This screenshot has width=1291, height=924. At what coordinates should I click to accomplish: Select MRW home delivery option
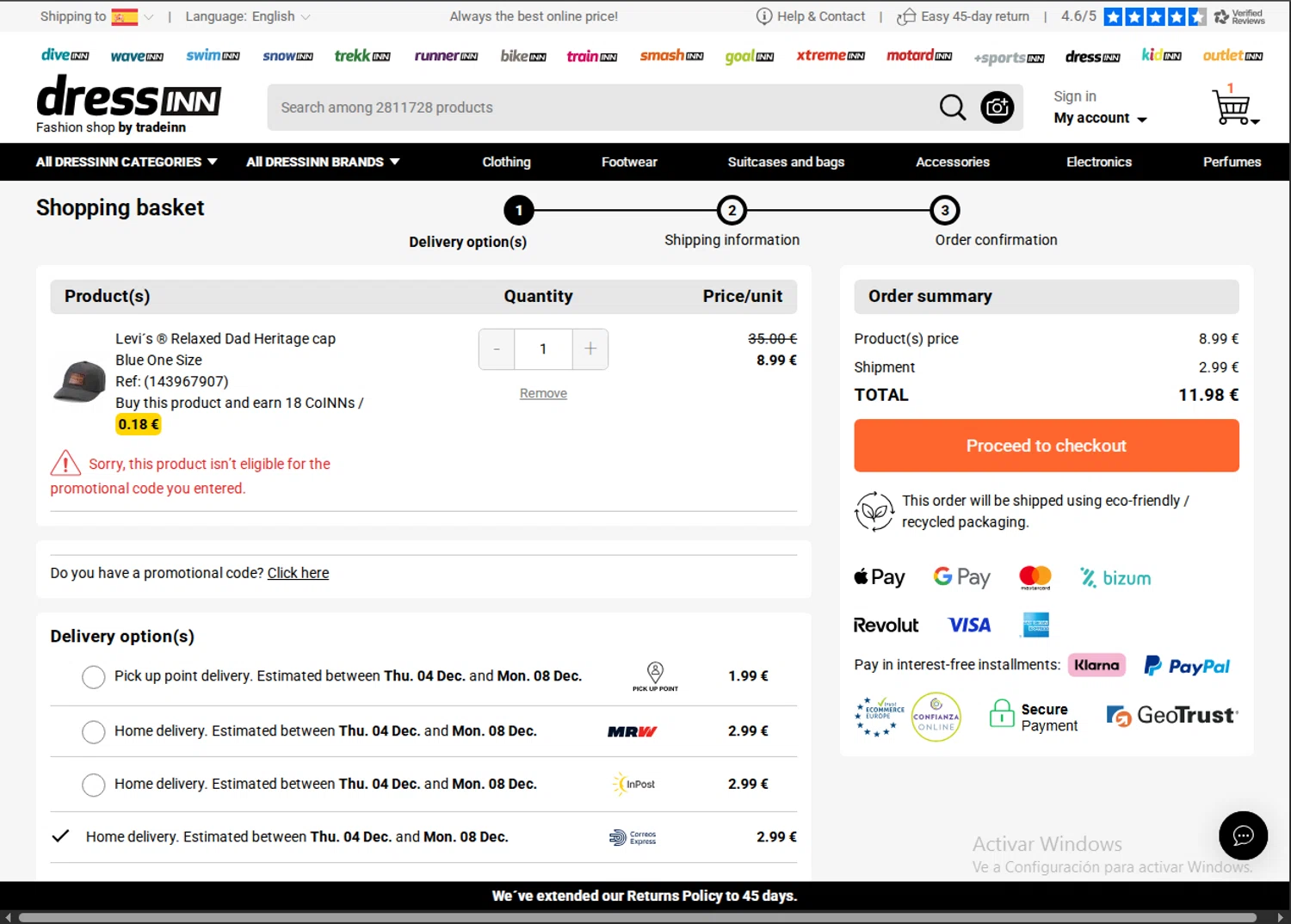[x=93, y=732]
